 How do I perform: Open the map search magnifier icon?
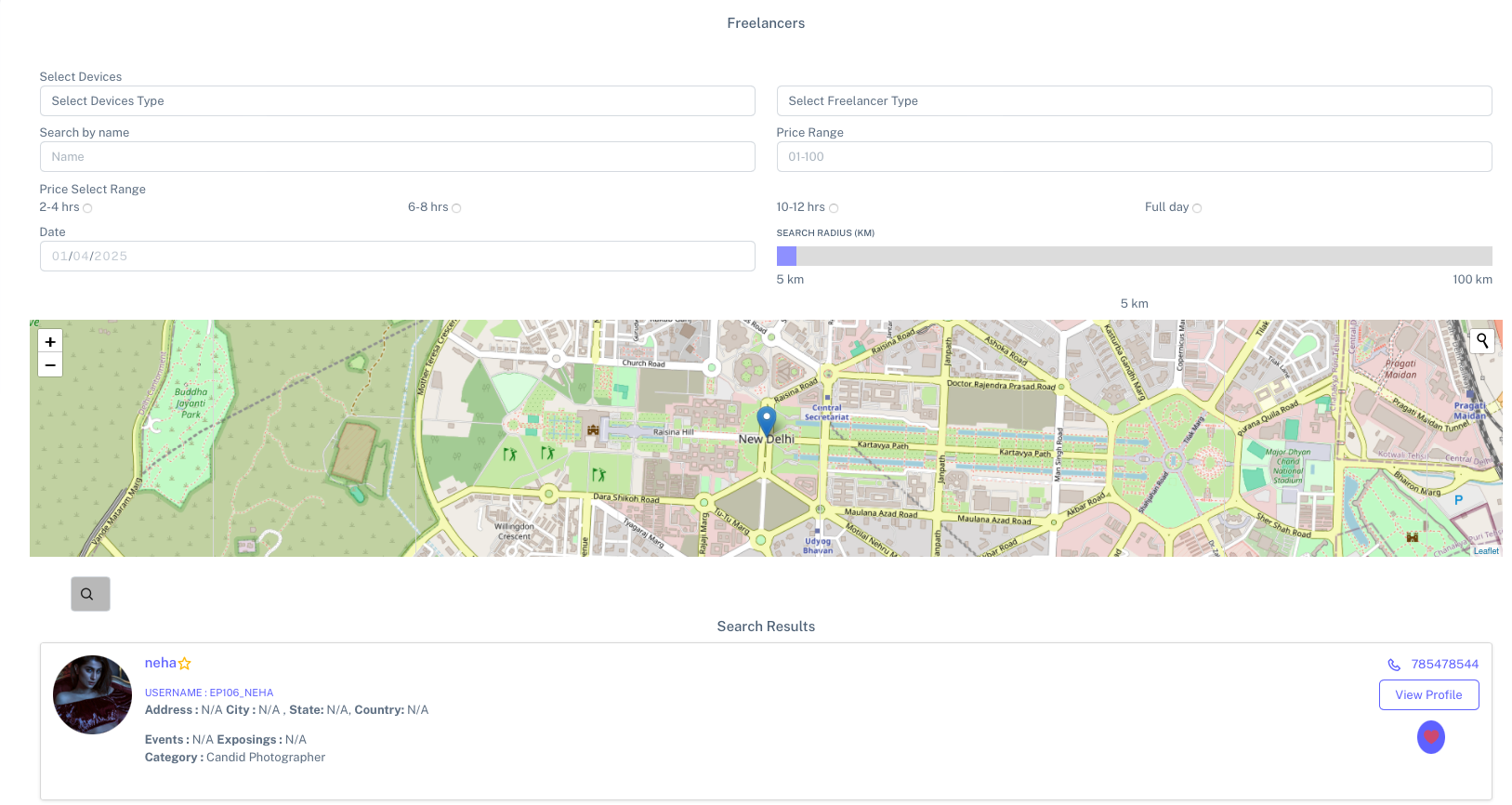coord(1482,341)
